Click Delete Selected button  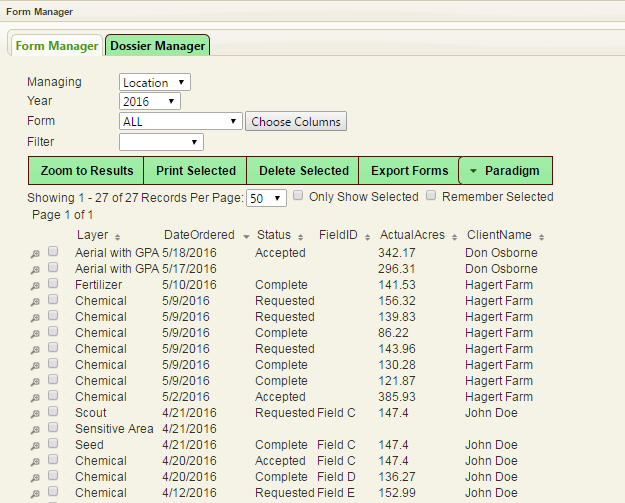(303, 171)
